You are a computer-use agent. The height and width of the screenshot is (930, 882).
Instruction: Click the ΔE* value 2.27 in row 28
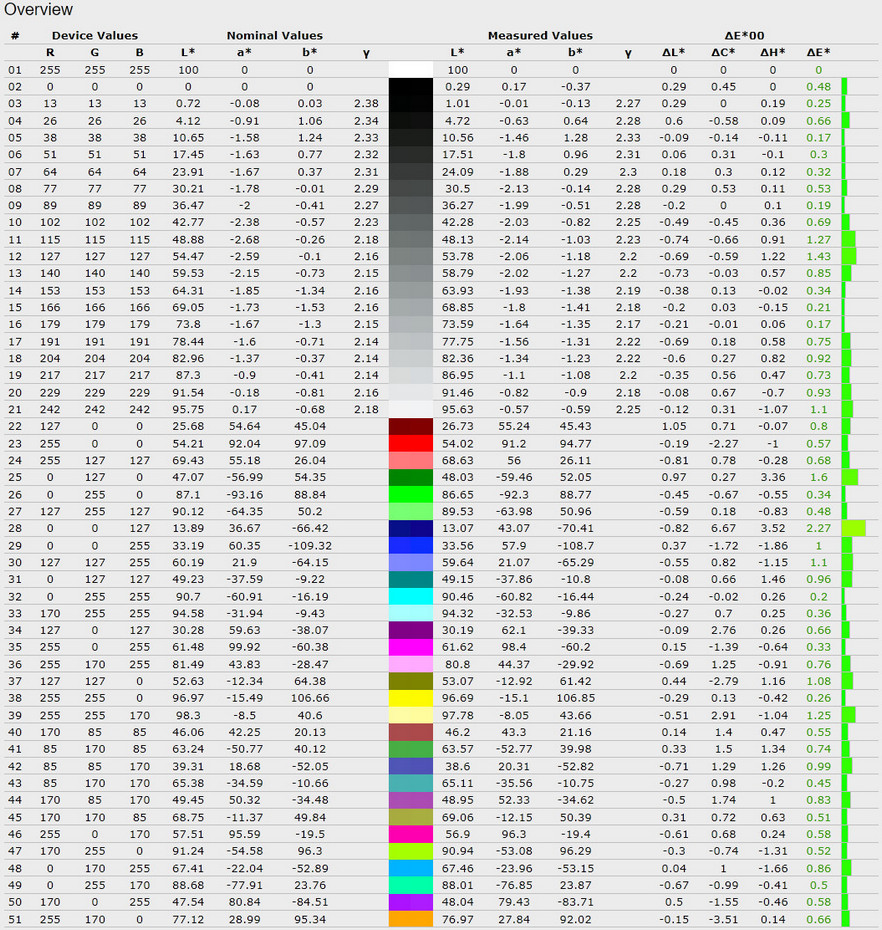click(x=818, y=528)
